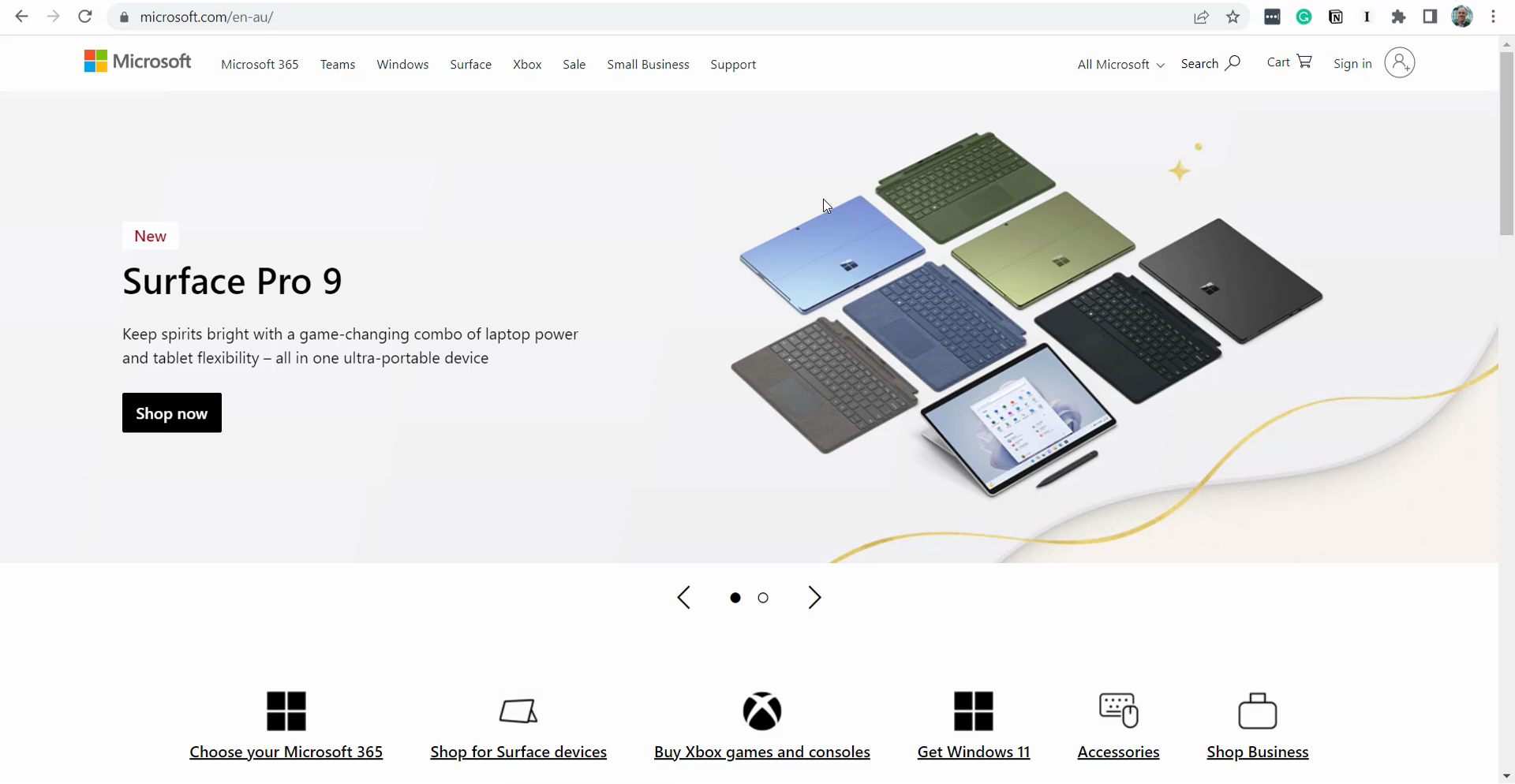Click the Shop Business briefcase icon
The width and height of the screenshot is (1515, 784).
(1257, 711)
